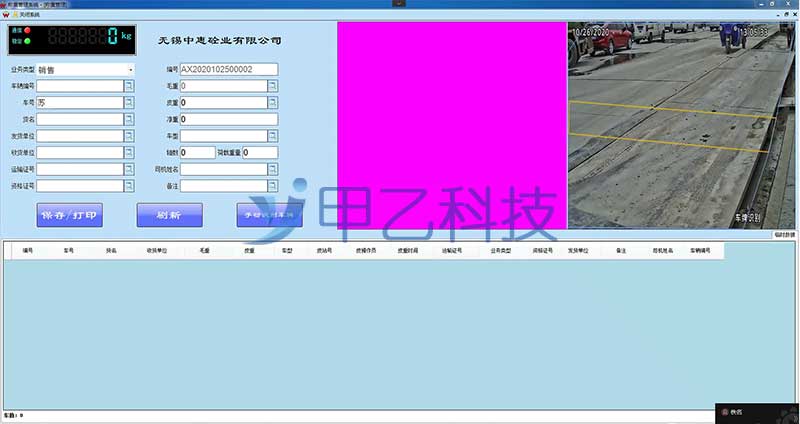Image resolution: width=800 pixels, height=424 pixels.
Task: Click the lookup icon beside 备注 field
Action: (272, 185)
